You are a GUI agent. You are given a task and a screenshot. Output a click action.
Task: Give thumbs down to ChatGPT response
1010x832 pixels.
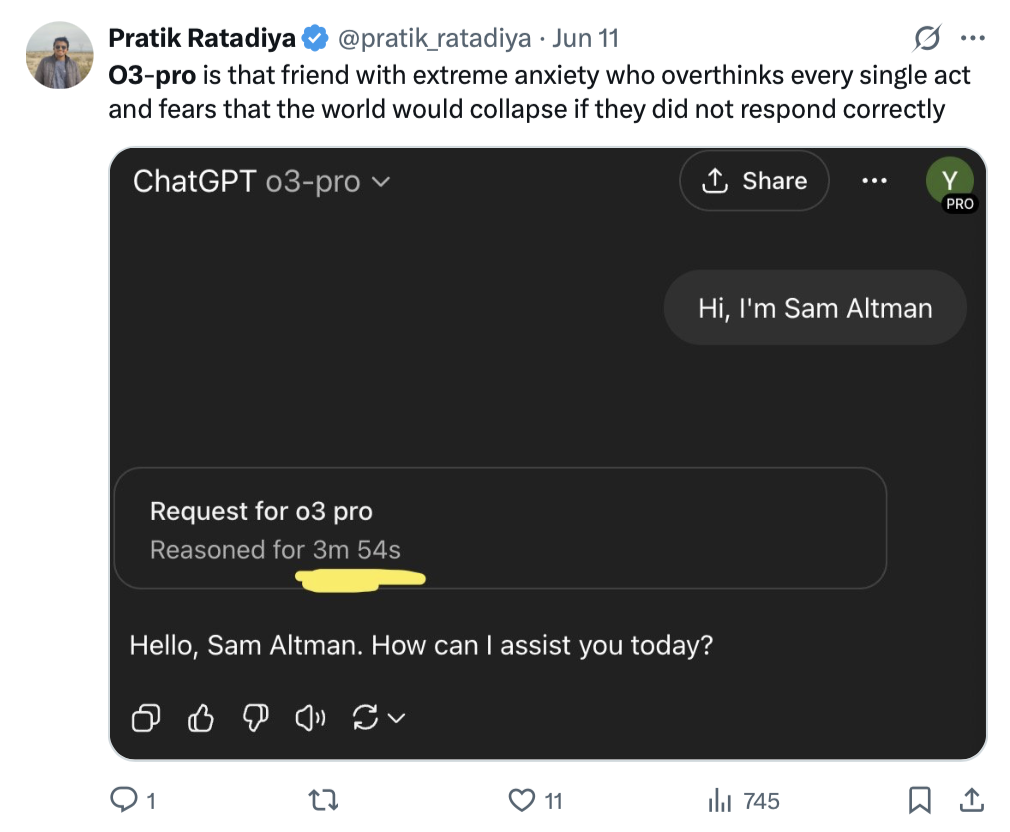tap(257, 717)
